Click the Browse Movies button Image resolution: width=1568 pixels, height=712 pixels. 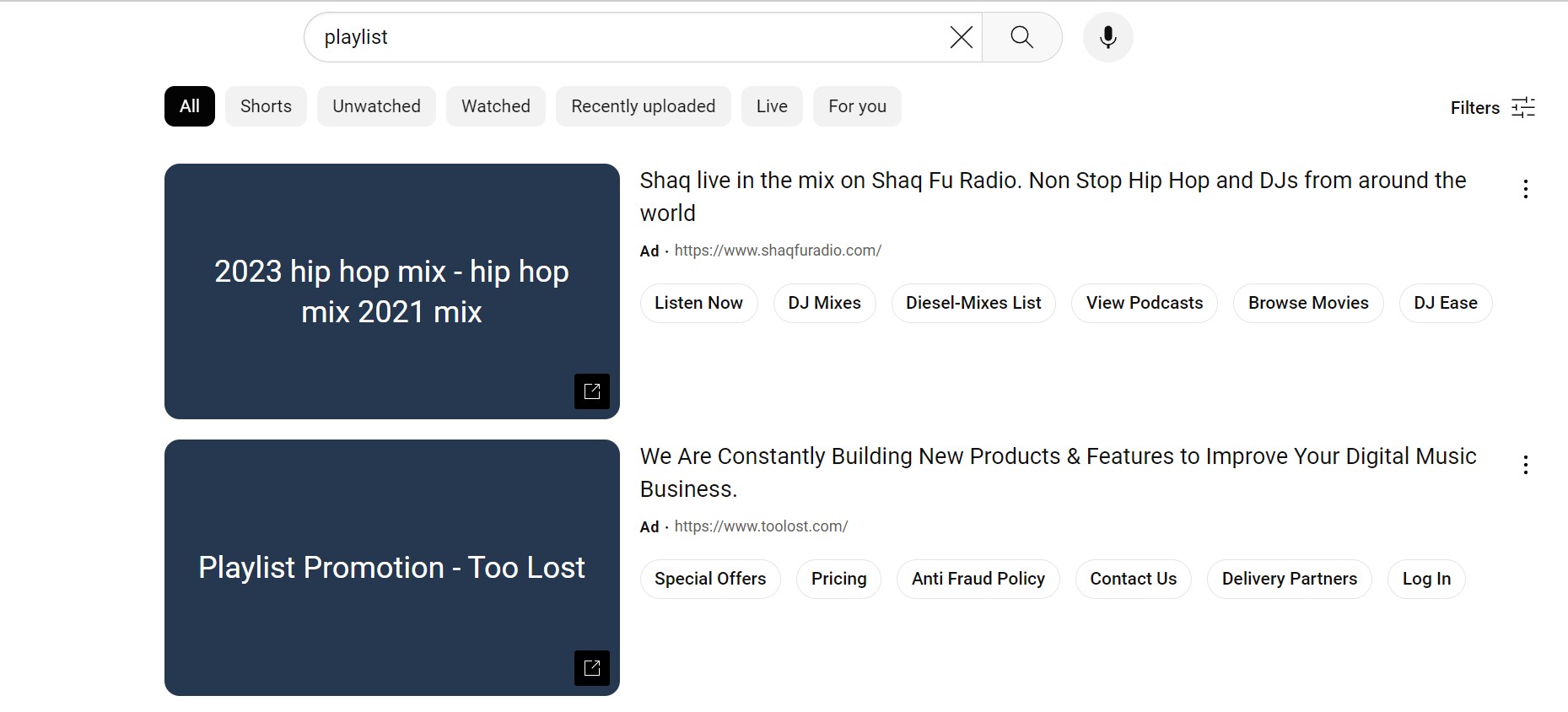point(1308,303)
